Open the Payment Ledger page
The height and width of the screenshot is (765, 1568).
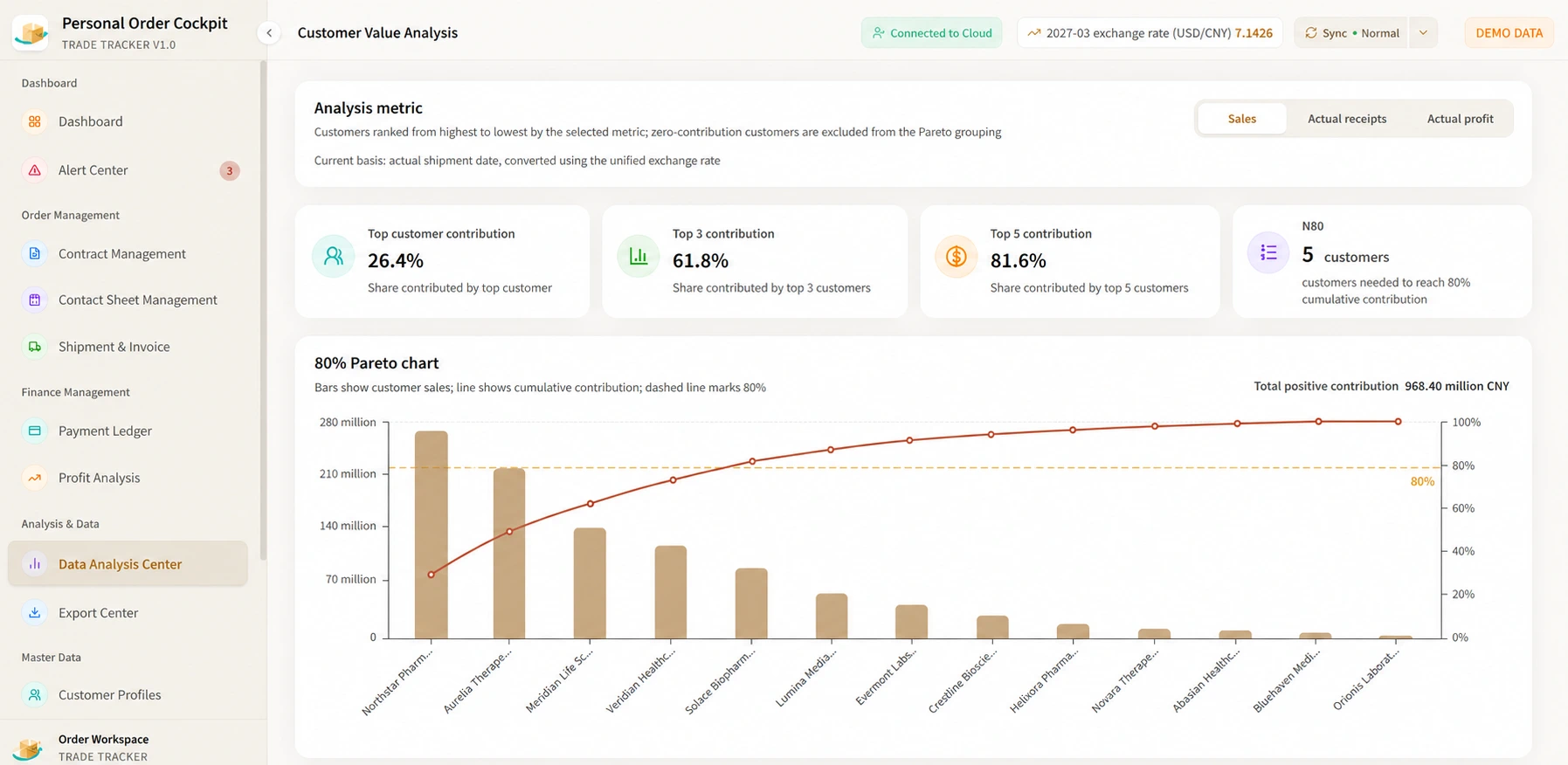128,431
